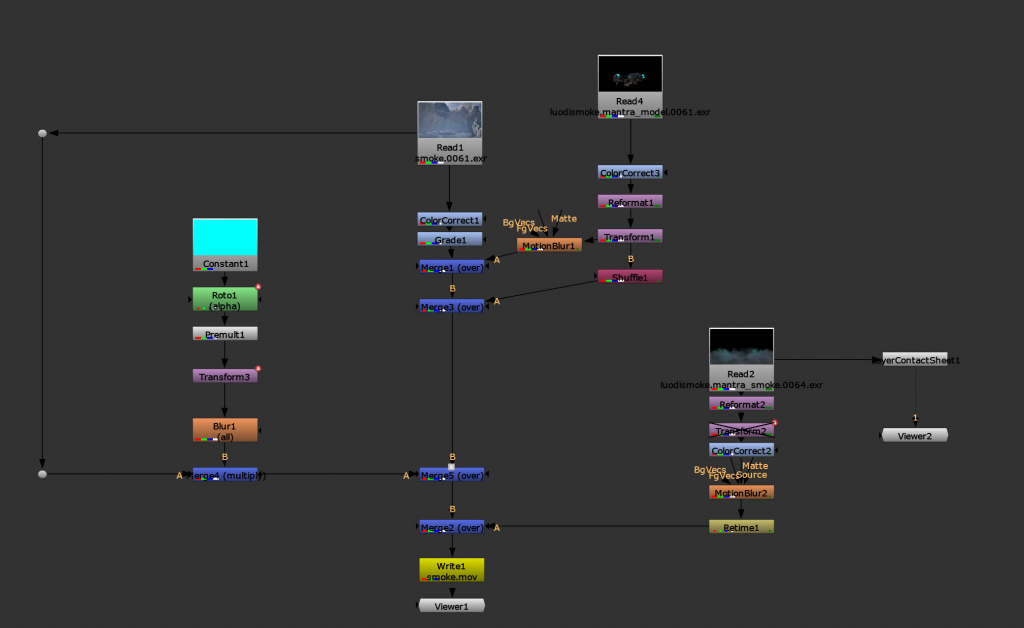Select the Roto1 (alpha) node
1024x628 pixels.
click(x=225, y=300)
